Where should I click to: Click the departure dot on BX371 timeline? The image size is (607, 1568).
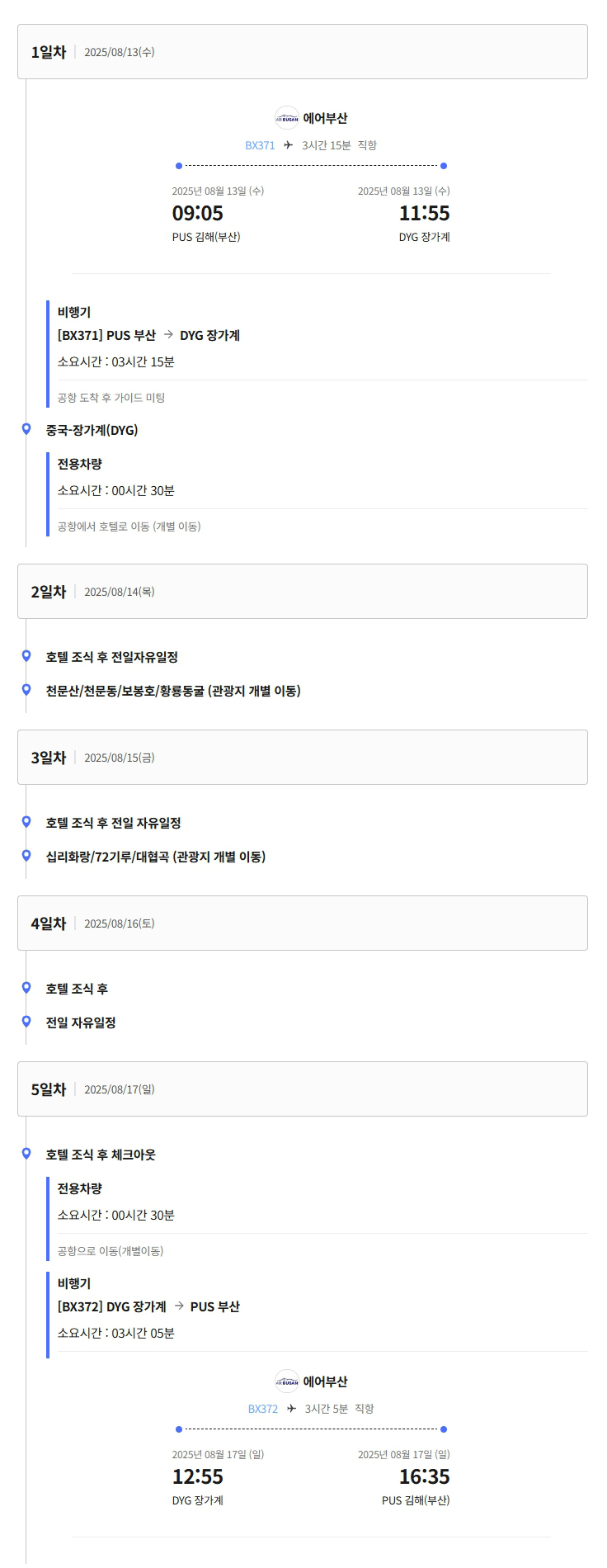(x=179, y=166)
